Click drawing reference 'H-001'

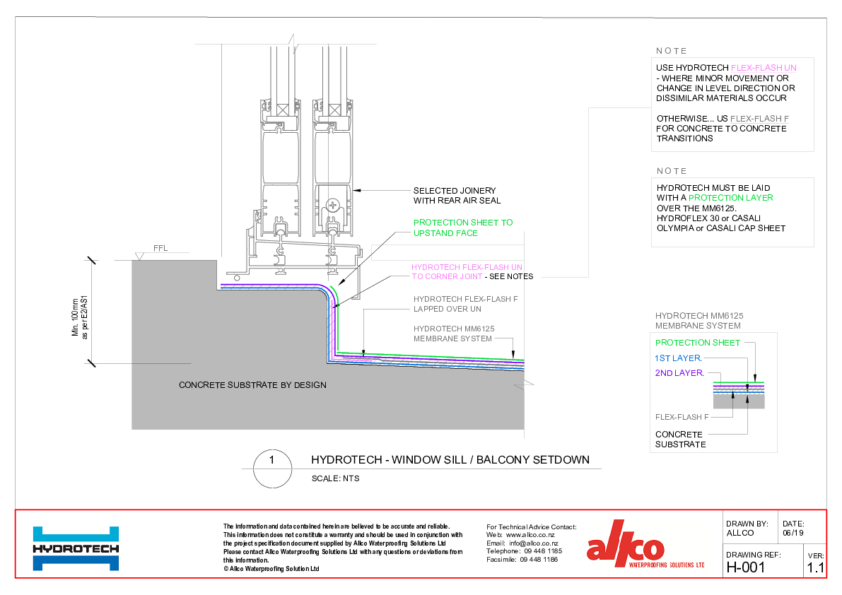click(x=745, y=568)
